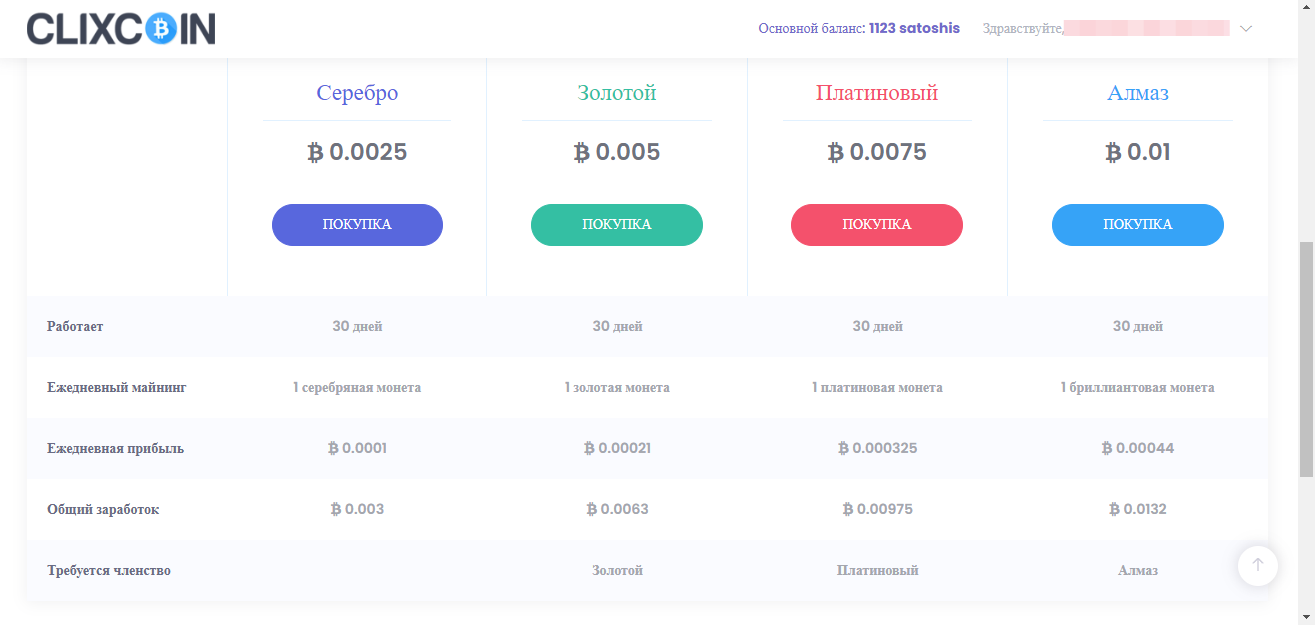Click the scrollbar down arrow
This screenshot has width=1315, height=625.
(1306, 616)
